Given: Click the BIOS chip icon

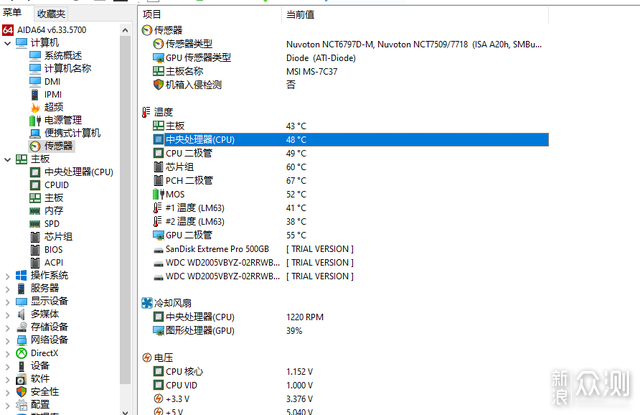Looking at the screenshot, I should pos(35,250).
